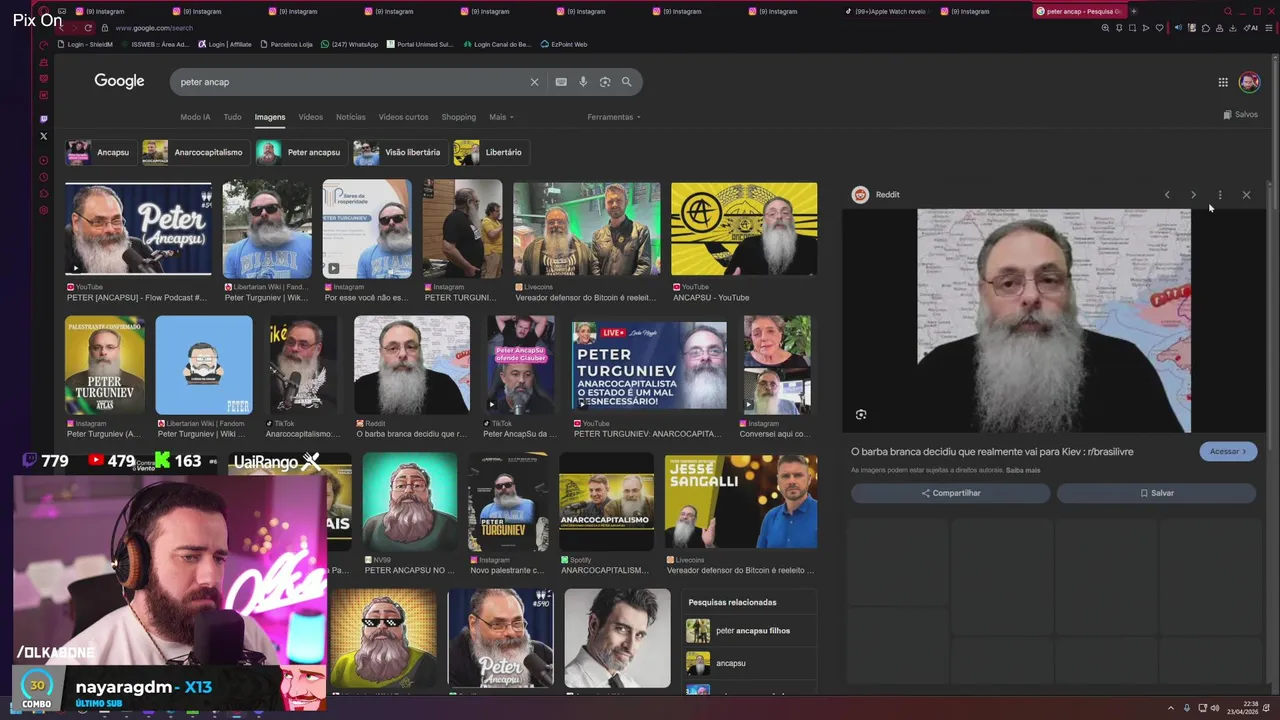
Task: Open the Google apps grid
Action: [x=1223, y=82]
